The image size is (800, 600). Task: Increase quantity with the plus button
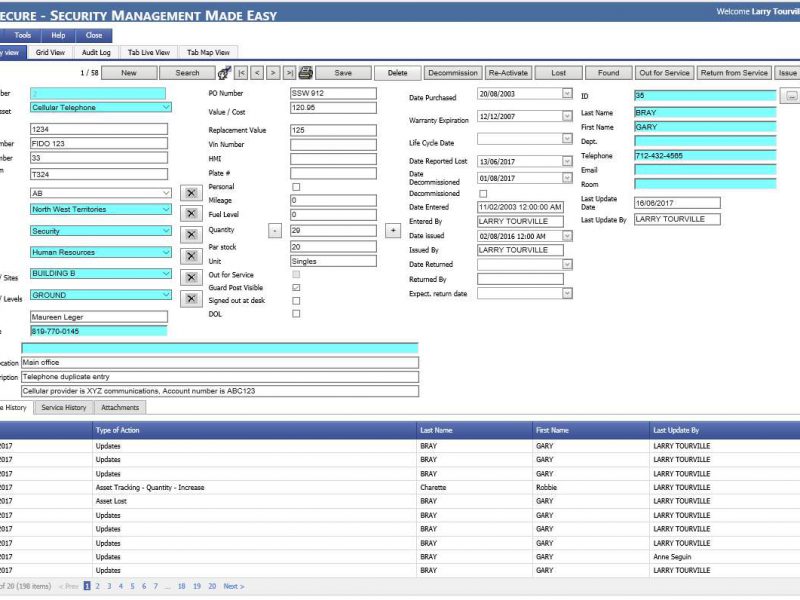393,230
